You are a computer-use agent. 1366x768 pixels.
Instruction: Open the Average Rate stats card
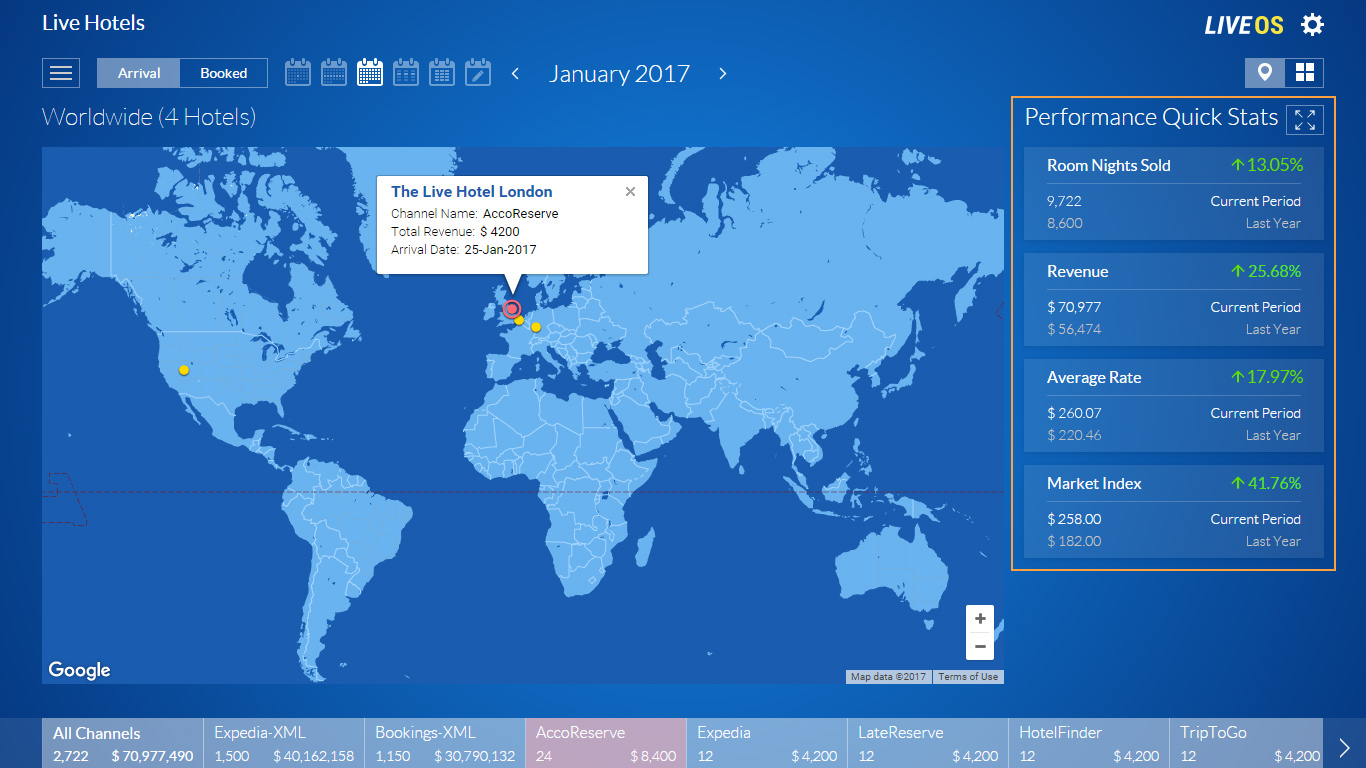(1173, 406)
